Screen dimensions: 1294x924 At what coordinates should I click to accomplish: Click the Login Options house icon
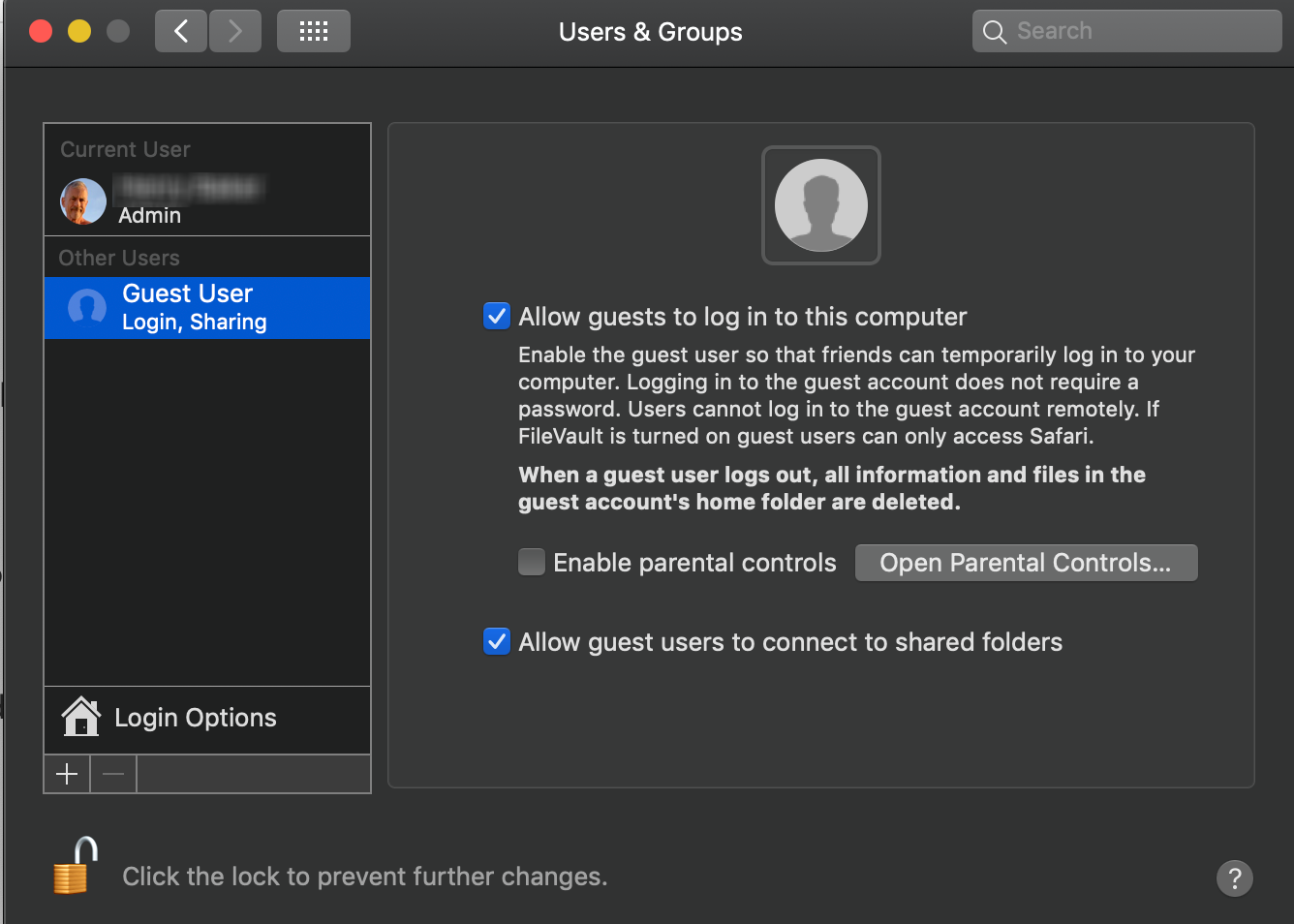click(x=81, y=717)
